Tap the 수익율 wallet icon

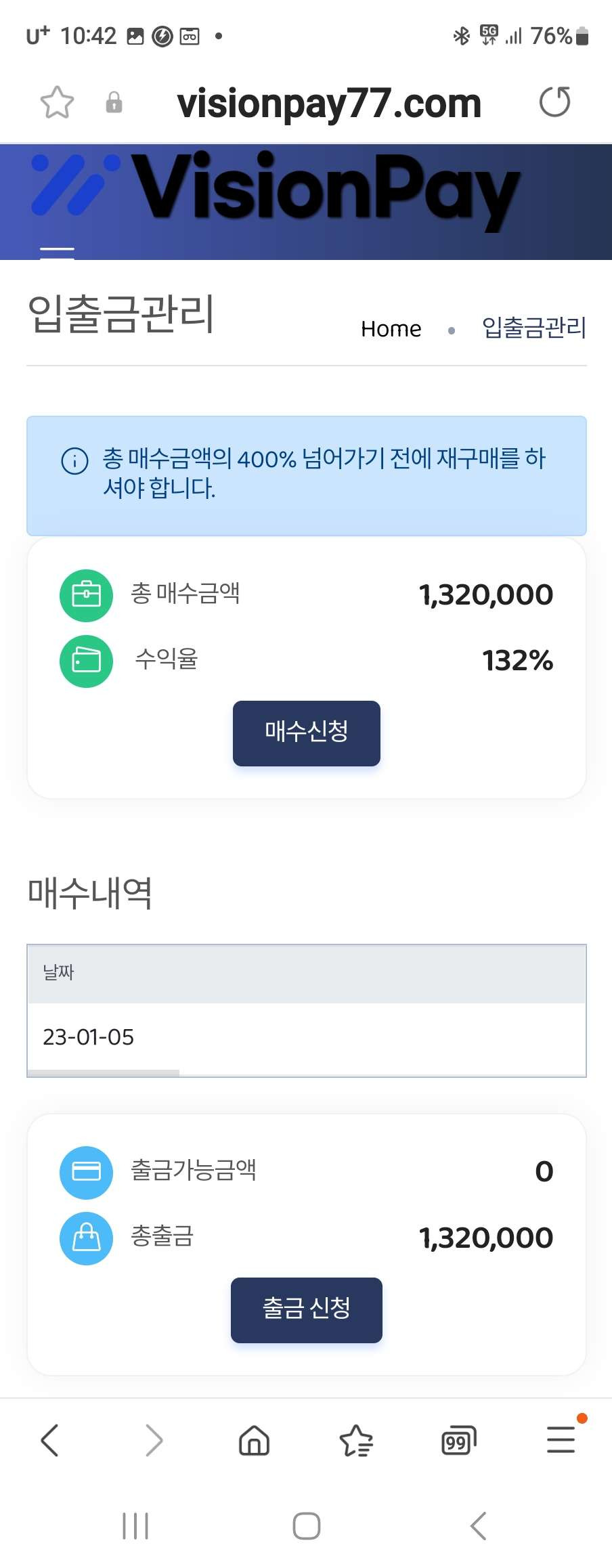(x=86, y=661)
